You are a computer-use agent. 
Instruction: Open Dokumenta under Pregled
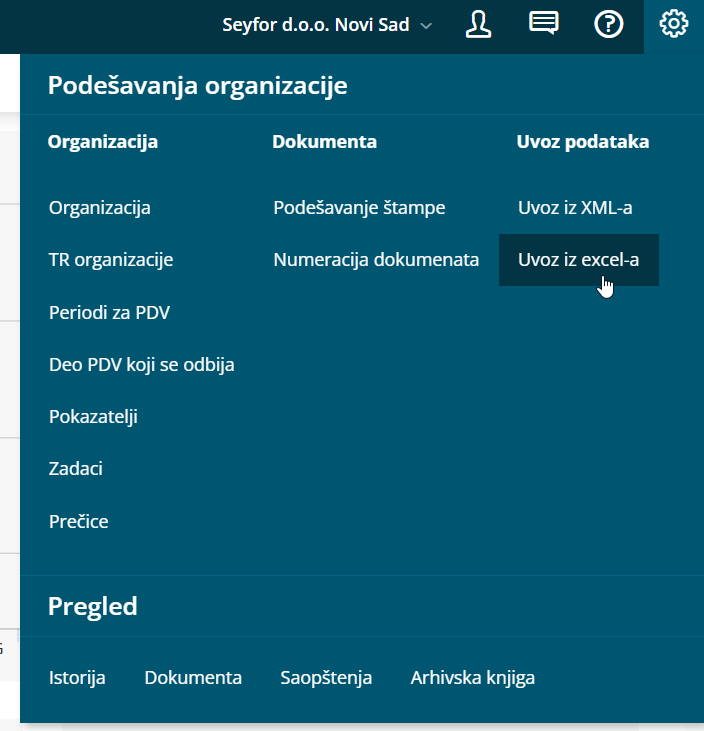click(x=193, y=677)
